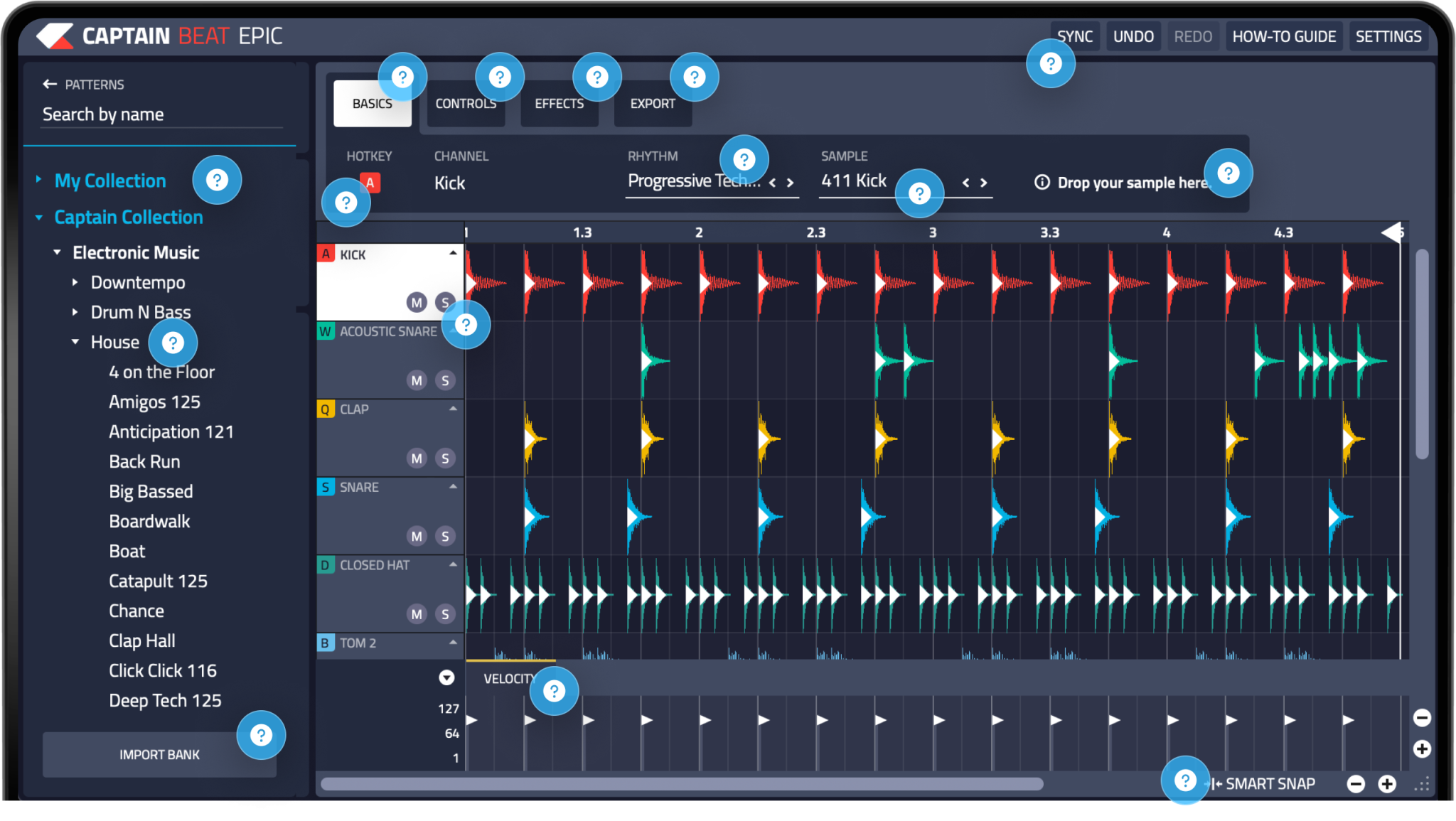The width and height of the screenshot is (1456, 821).
Task: Open SETTINGS
Action: coord(1388,36)
